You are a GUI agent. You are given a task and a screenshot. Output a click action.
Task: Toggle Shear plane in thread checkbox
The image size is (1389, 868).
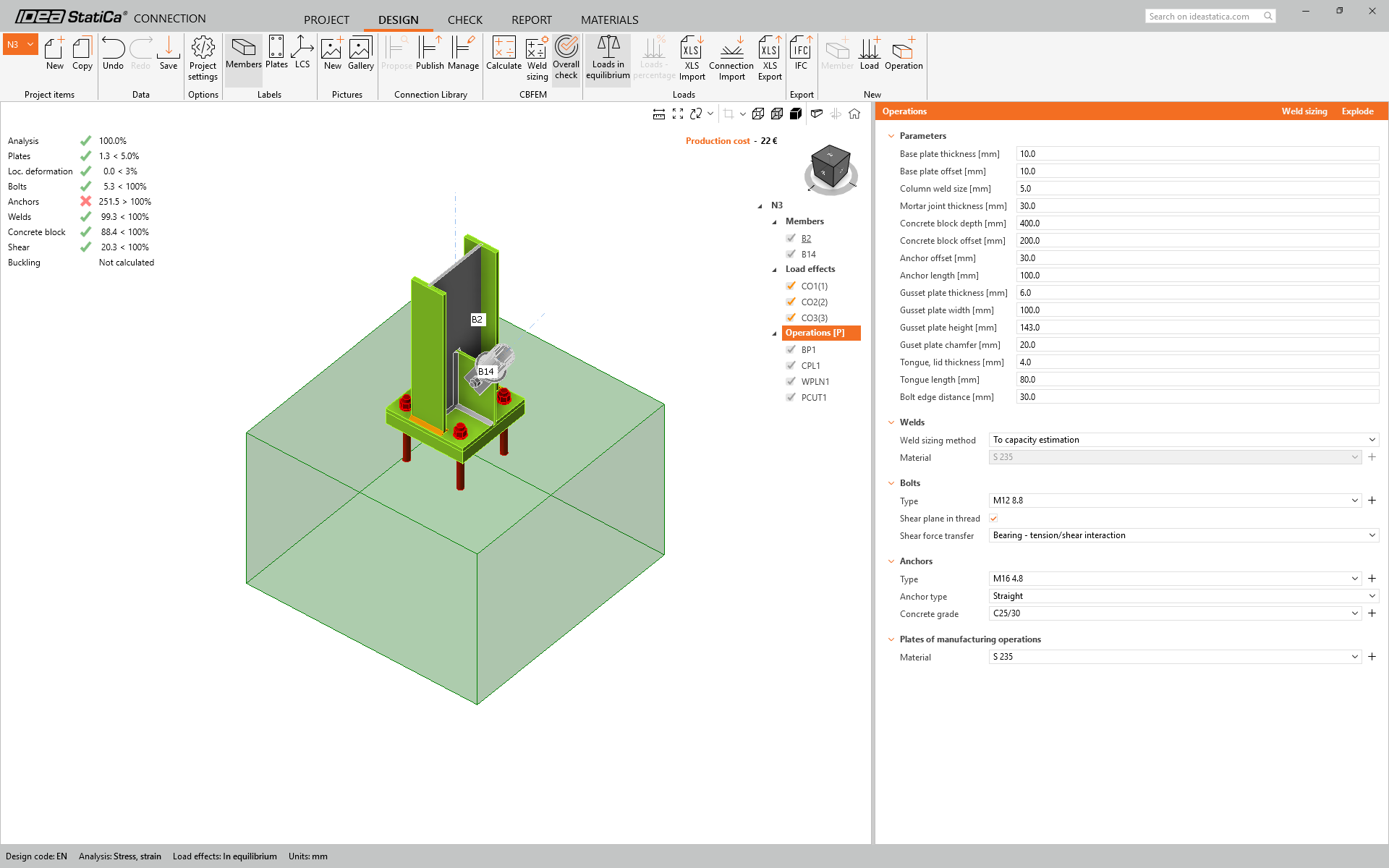pos(993,518)
